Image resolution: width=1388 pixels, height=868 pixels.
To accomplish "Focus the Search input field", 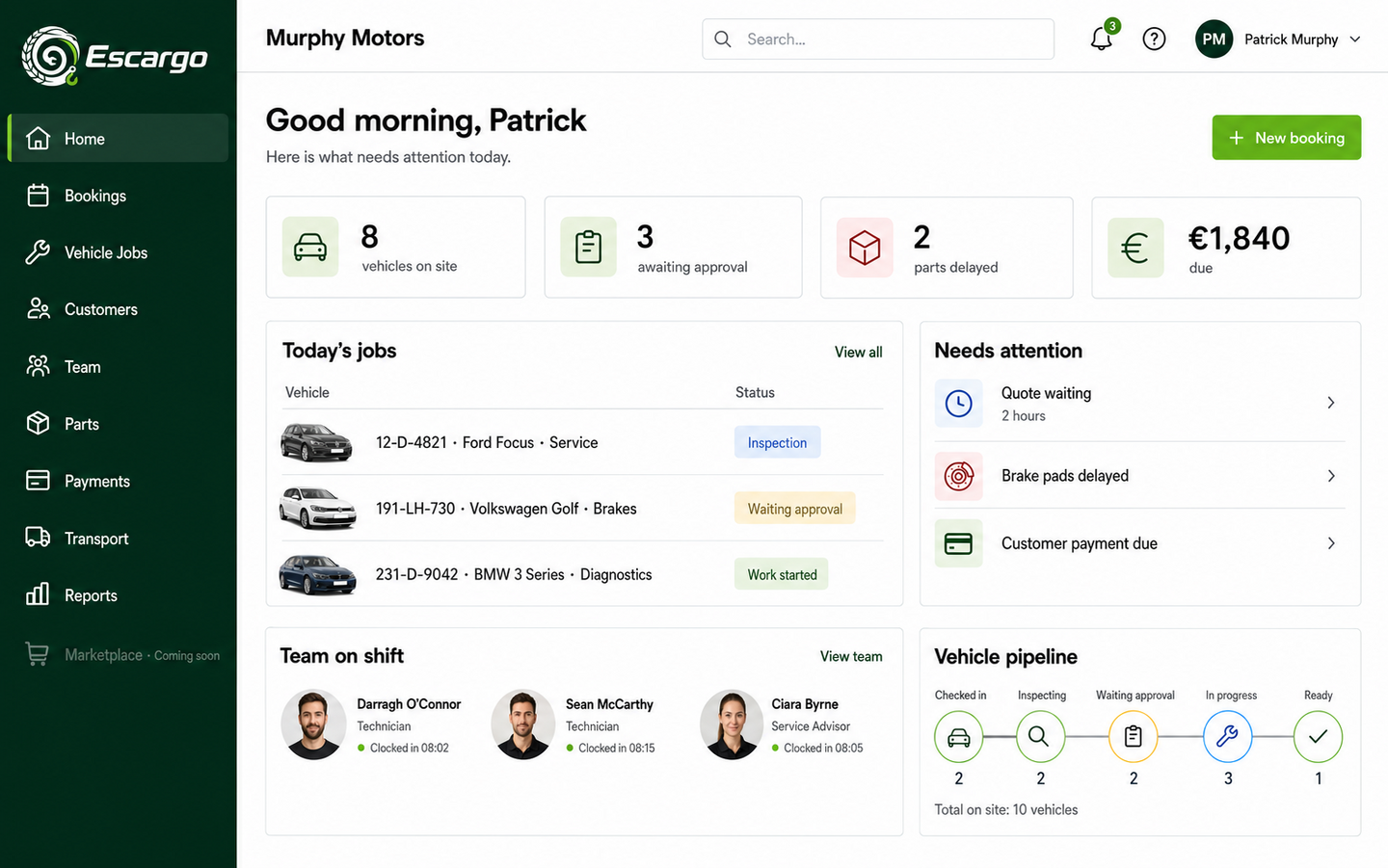I will click(878, 39).
